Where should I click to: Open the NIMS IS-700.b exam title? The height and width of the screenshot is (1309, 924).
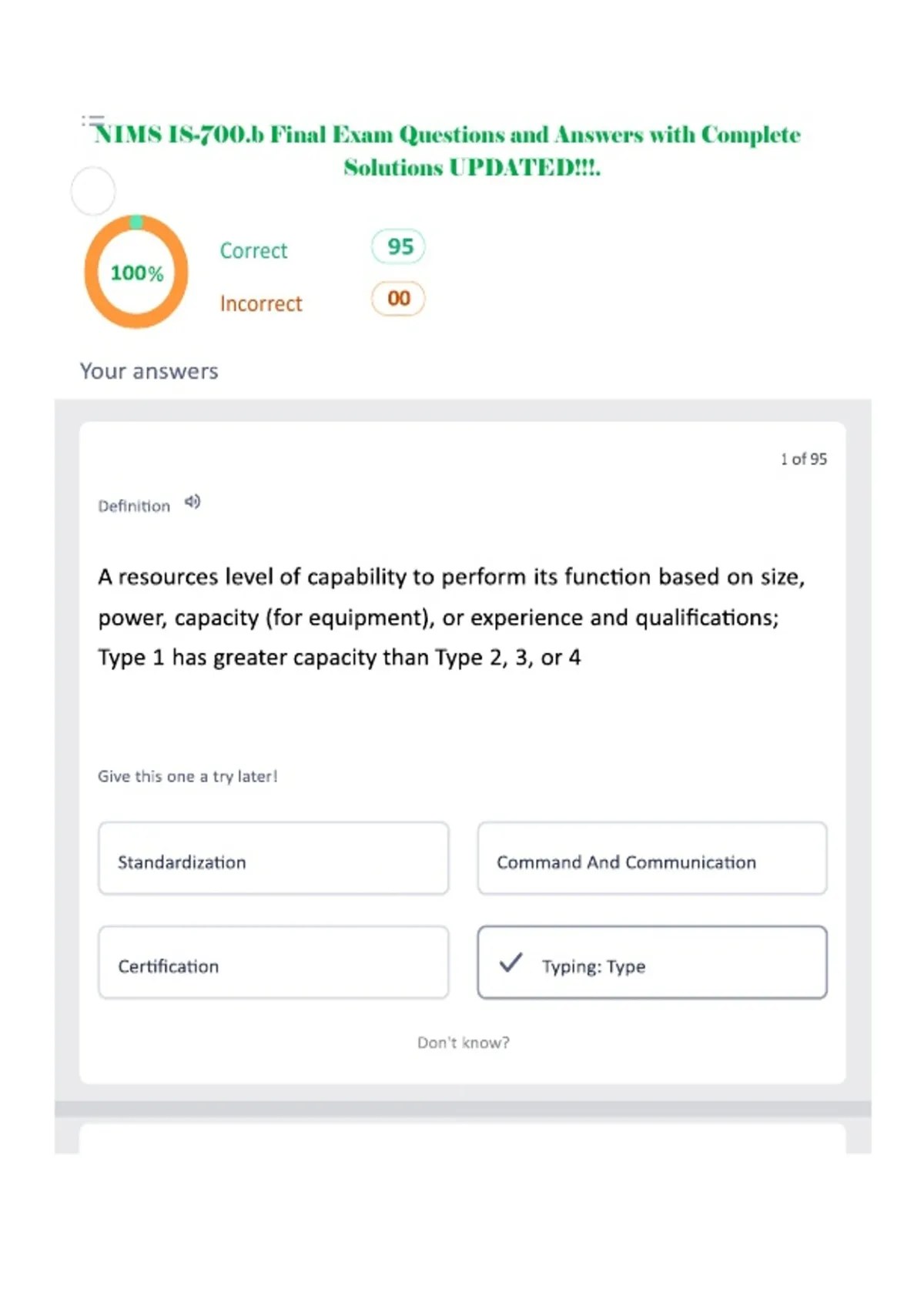click(x=447, y=150)
